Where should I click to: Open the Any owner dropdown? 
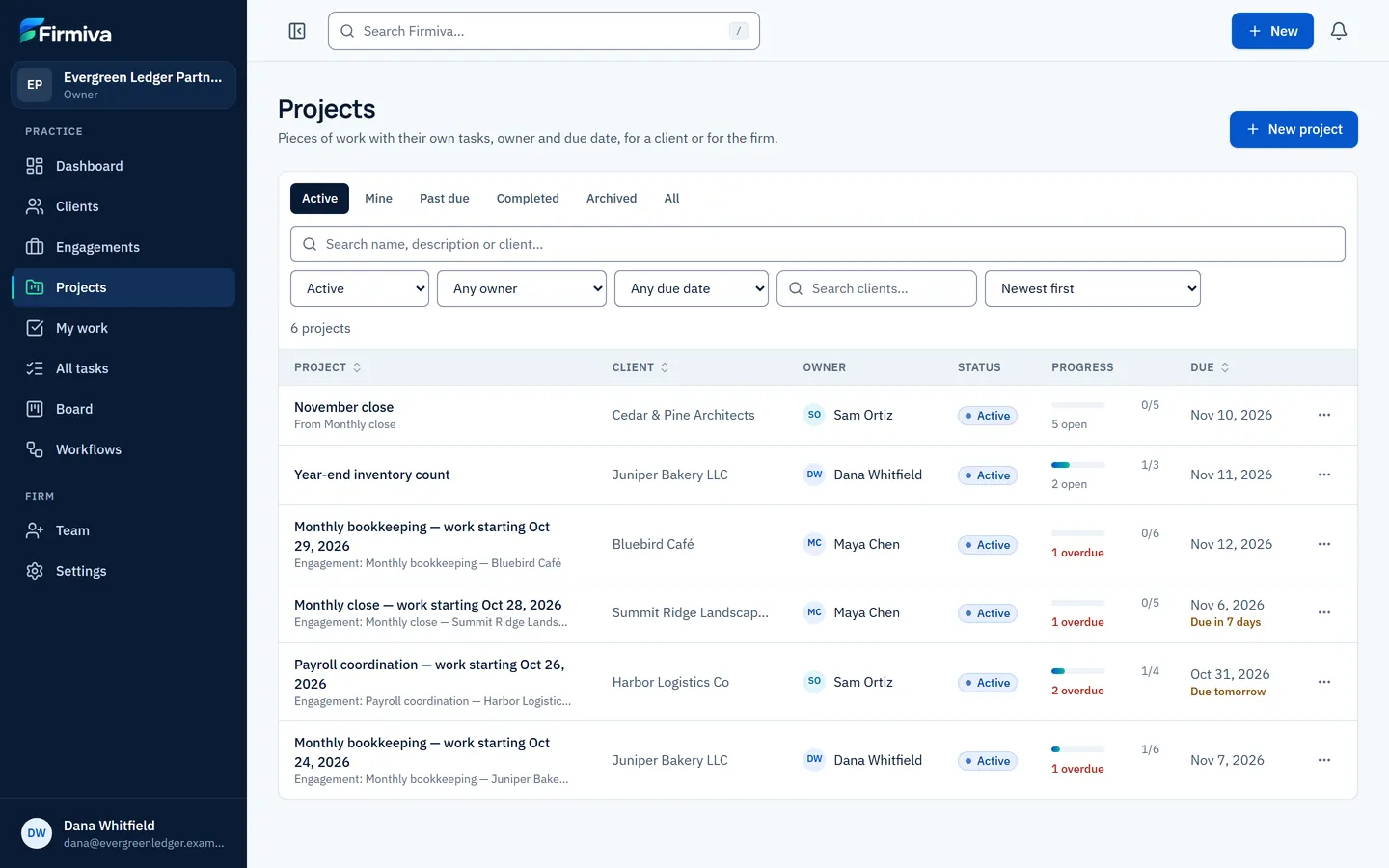click(522, 288)
